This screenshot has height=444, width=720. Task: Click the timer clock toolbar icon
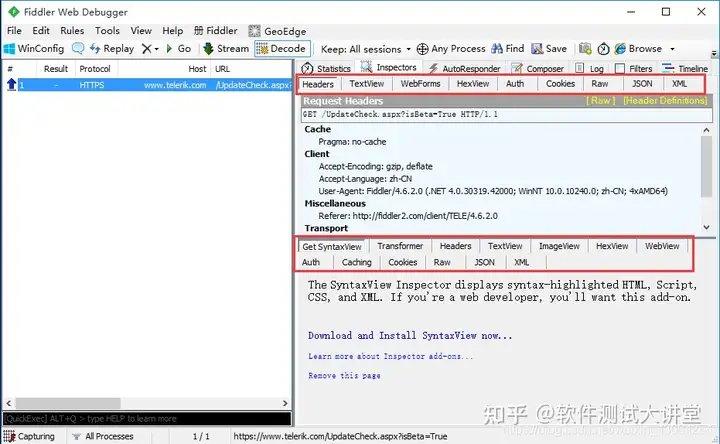pos(603,49)
